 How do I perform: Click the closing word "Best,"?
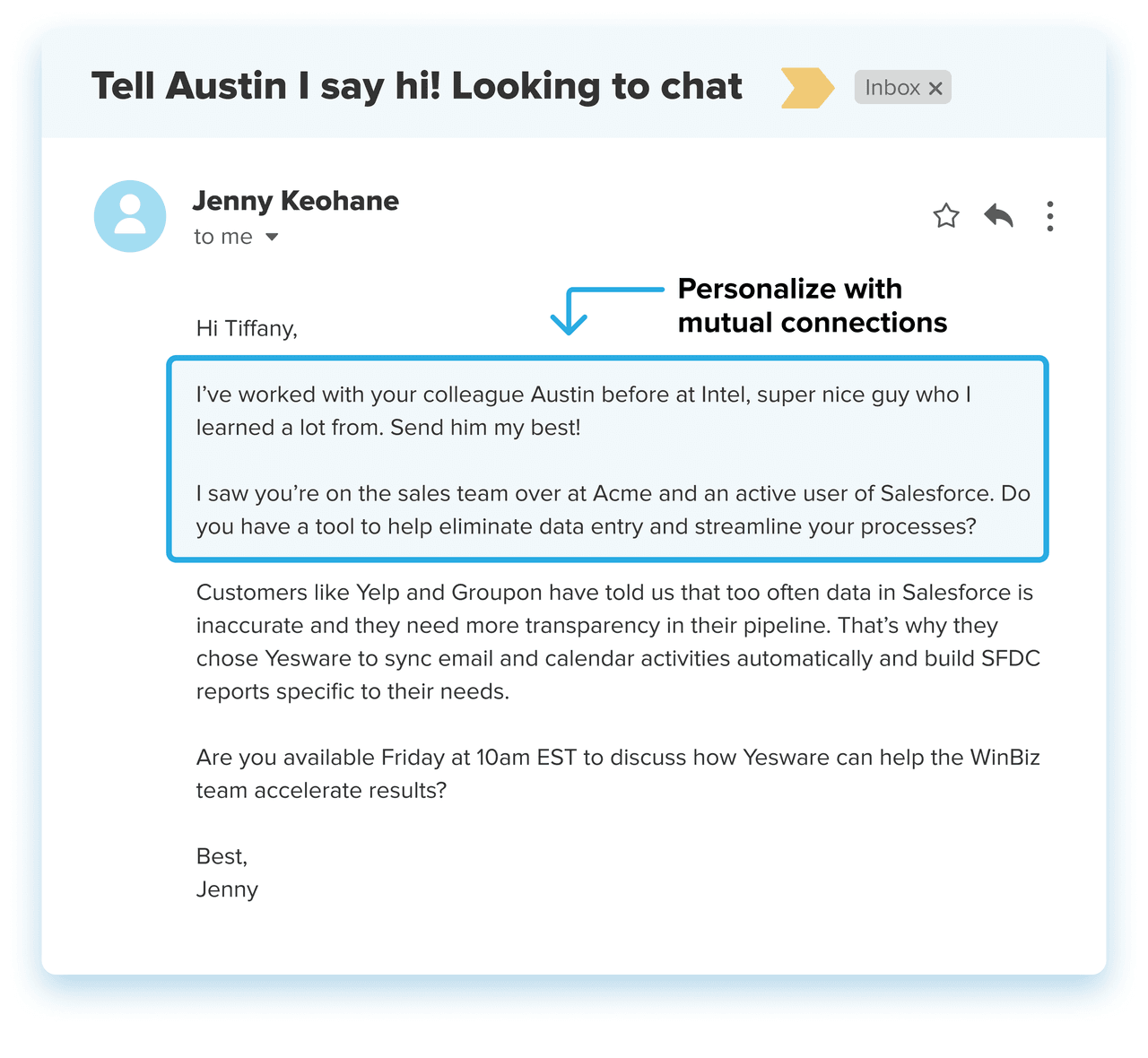point(222,856)
